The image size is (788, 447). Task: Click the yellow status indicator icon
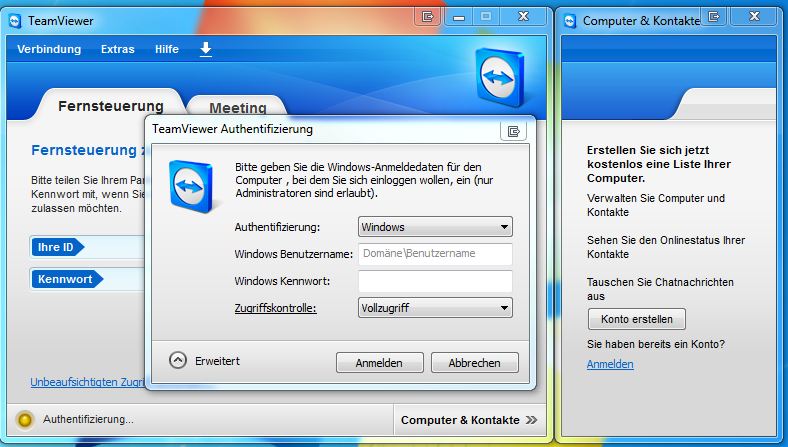click(25, 419)
